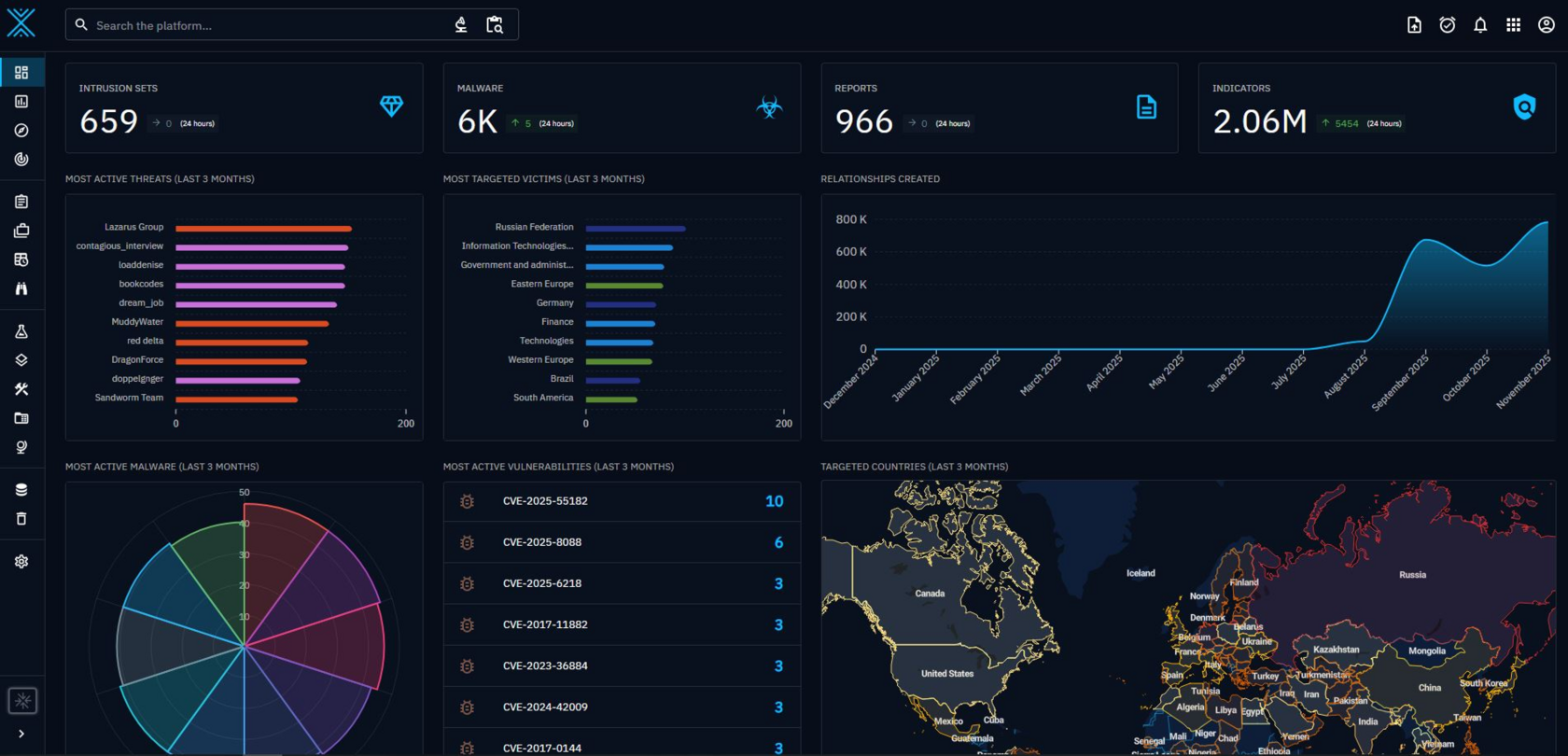
Task: Click the 'November 2025' axis label
Action: click(x=1524, y=381)
